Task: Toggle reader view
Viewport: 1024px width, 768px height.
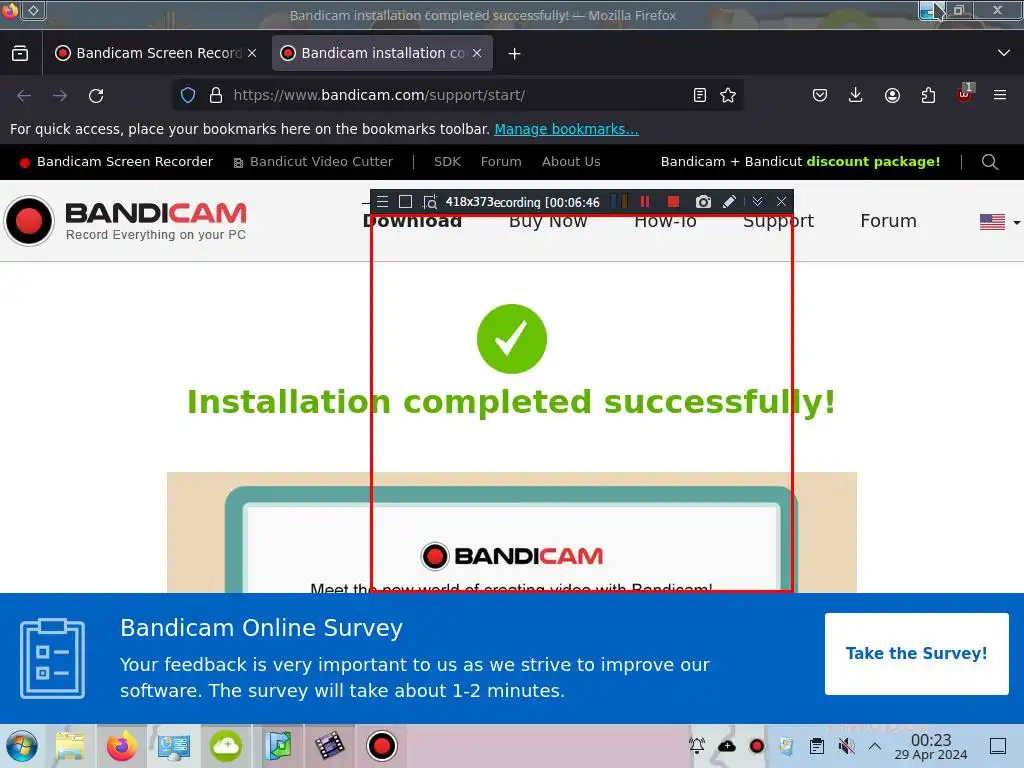Action: pyautogui.click(x=699, y=95)
